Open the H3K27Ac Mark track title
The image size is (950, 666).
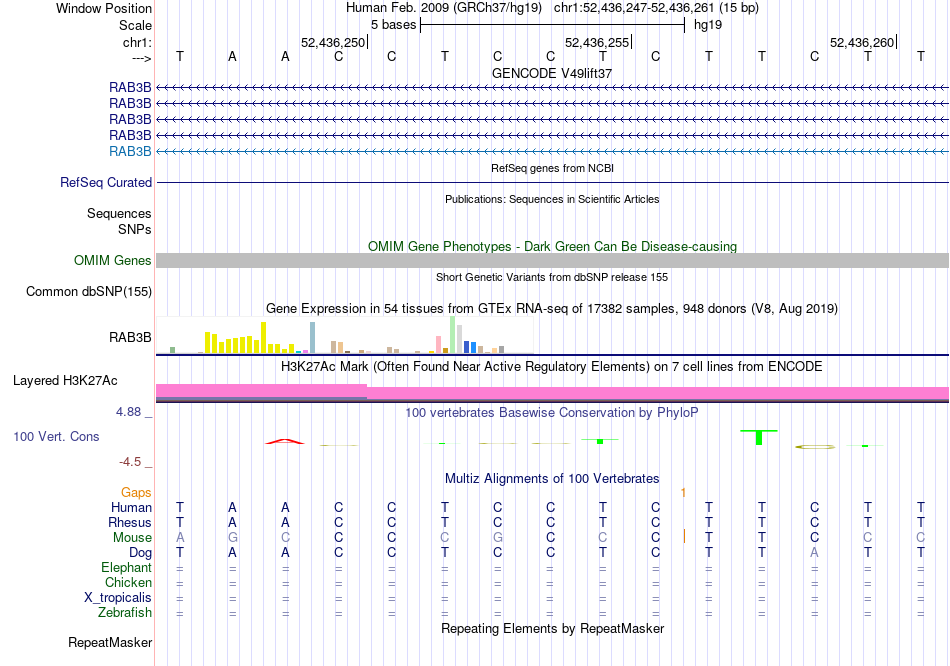(x=552, y=367)
